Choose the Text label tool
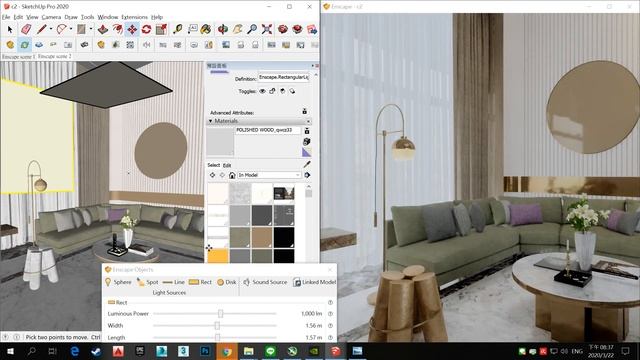Viewport: 640px width, 360px height. pos(193,29)
